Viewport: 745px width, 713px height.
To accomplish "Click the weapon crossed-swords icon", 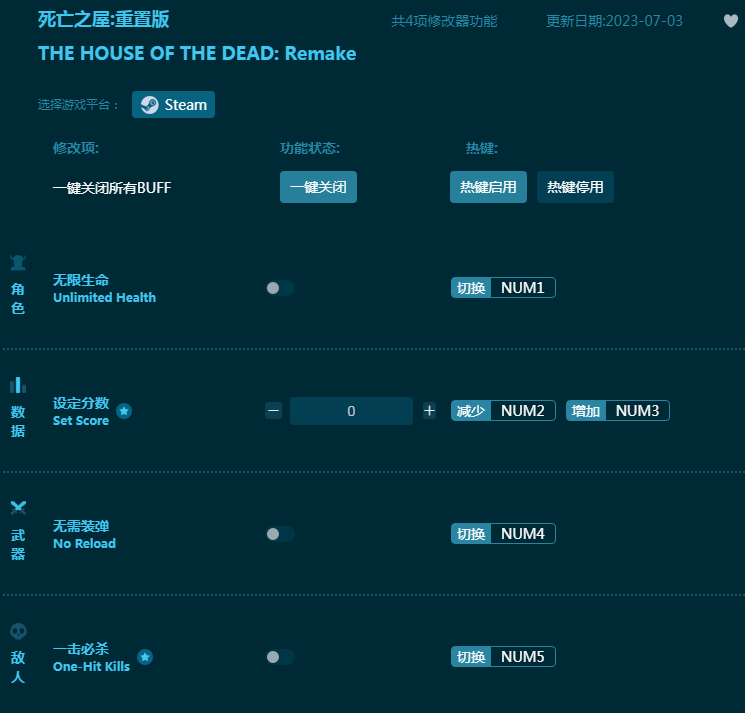I will tap(18, 508).
